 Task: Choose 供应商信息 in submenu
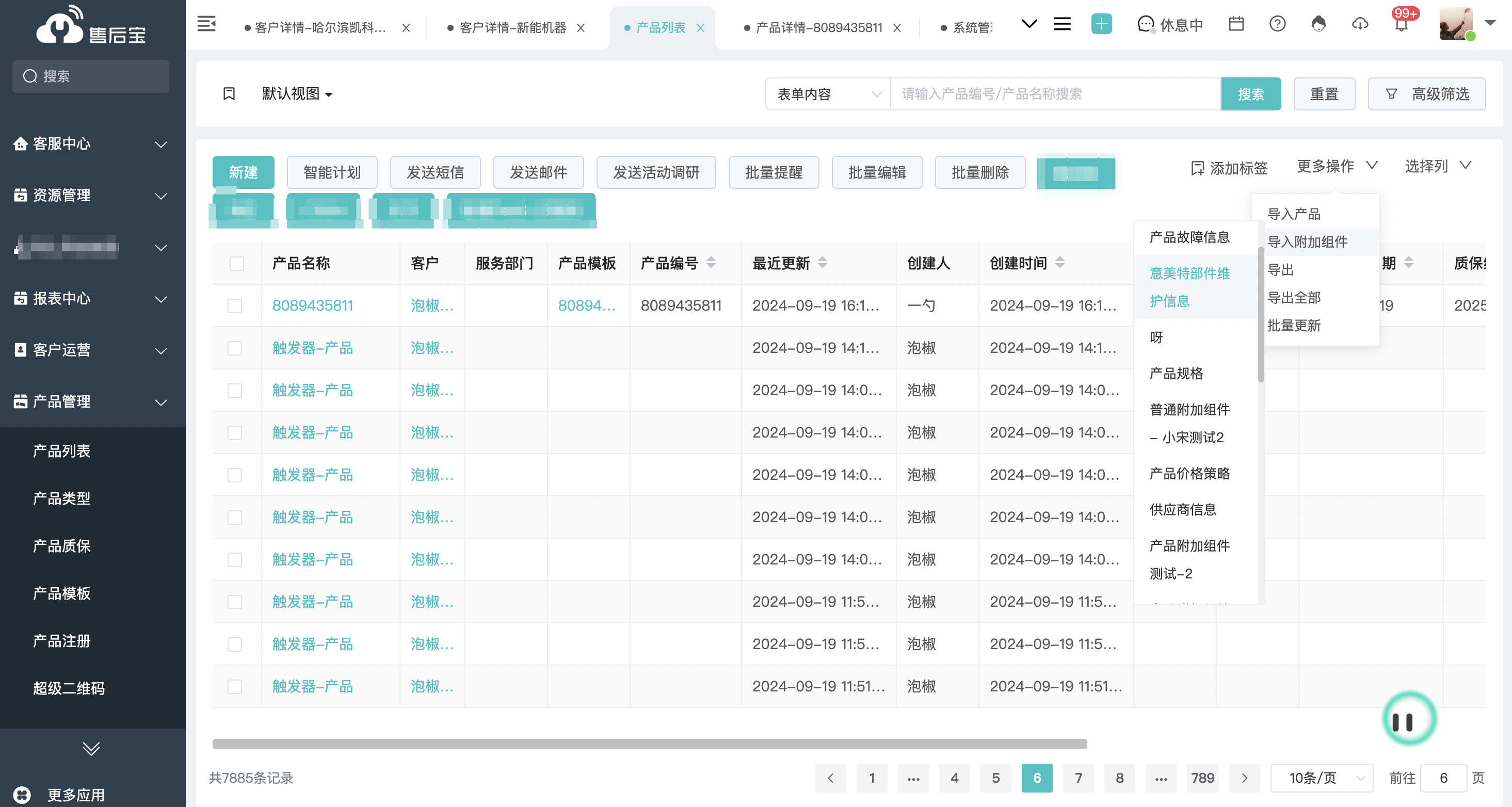click(1196, 510)
